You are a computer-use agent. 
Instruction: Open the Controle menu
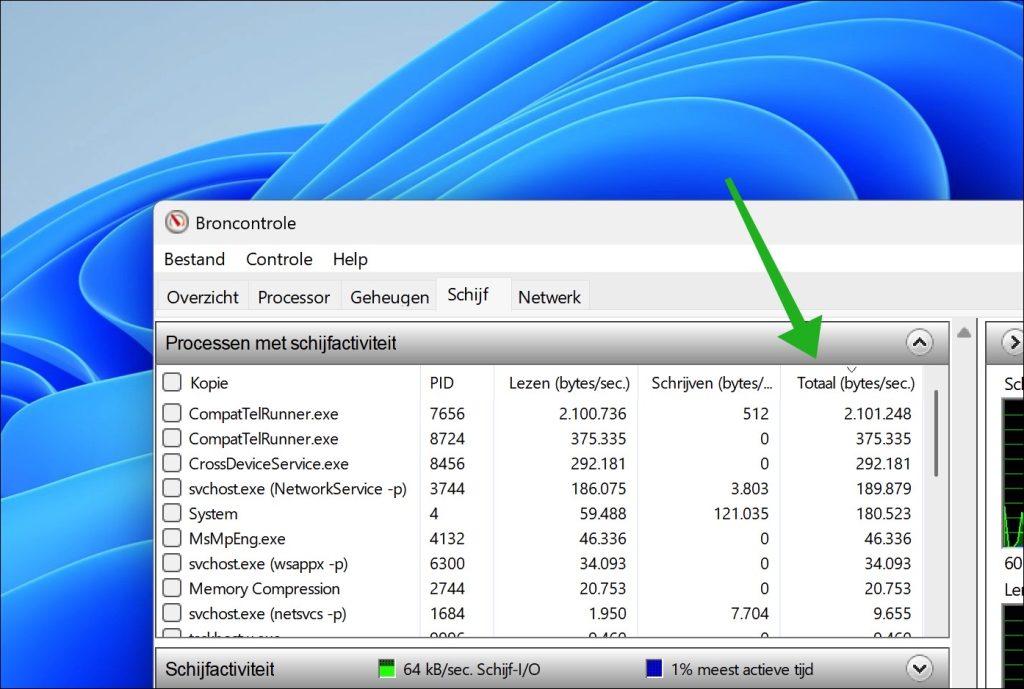pyautogui.click(x=279, y=259)
